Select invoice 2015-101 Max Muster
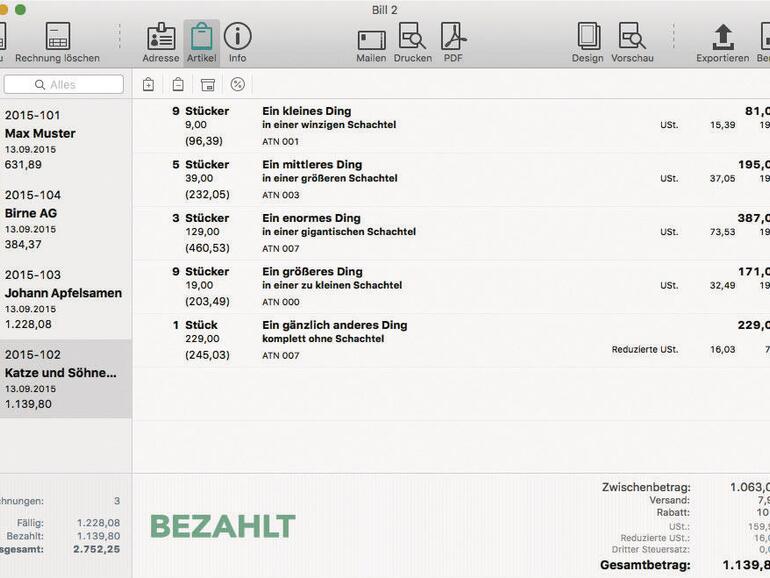 [x=66, y=139]
